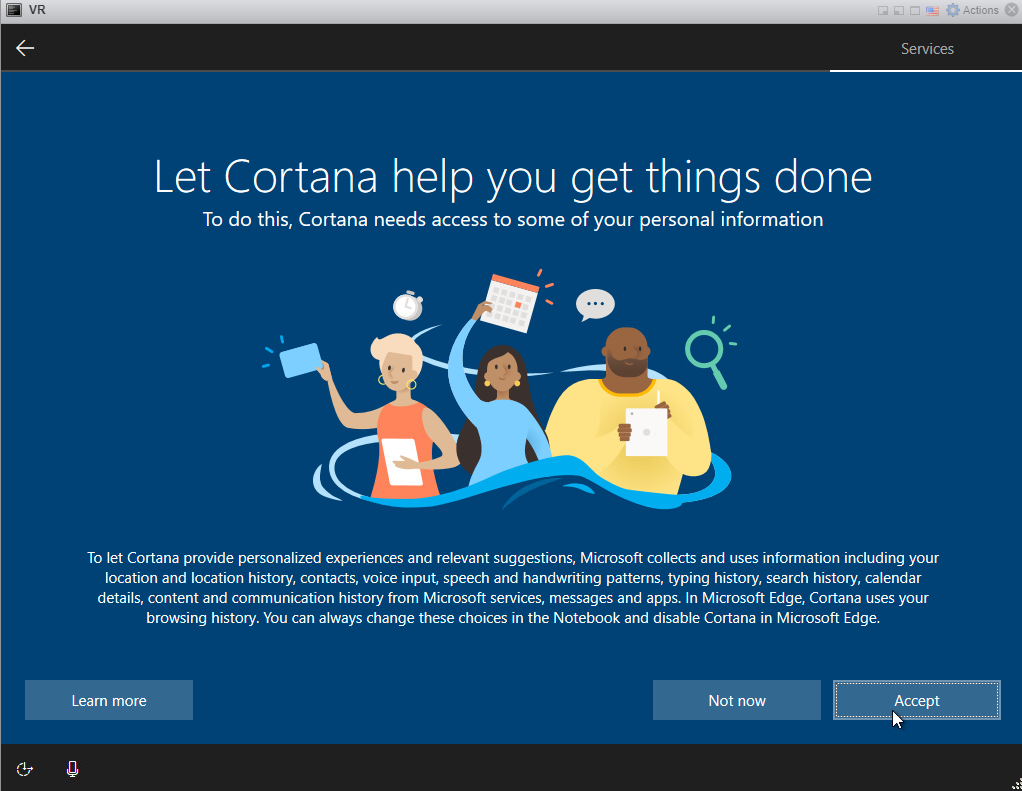Screen dimensions: 1022x791
Task: Click the Not now button
Action: pyautogui.click(x=737, y=700)
